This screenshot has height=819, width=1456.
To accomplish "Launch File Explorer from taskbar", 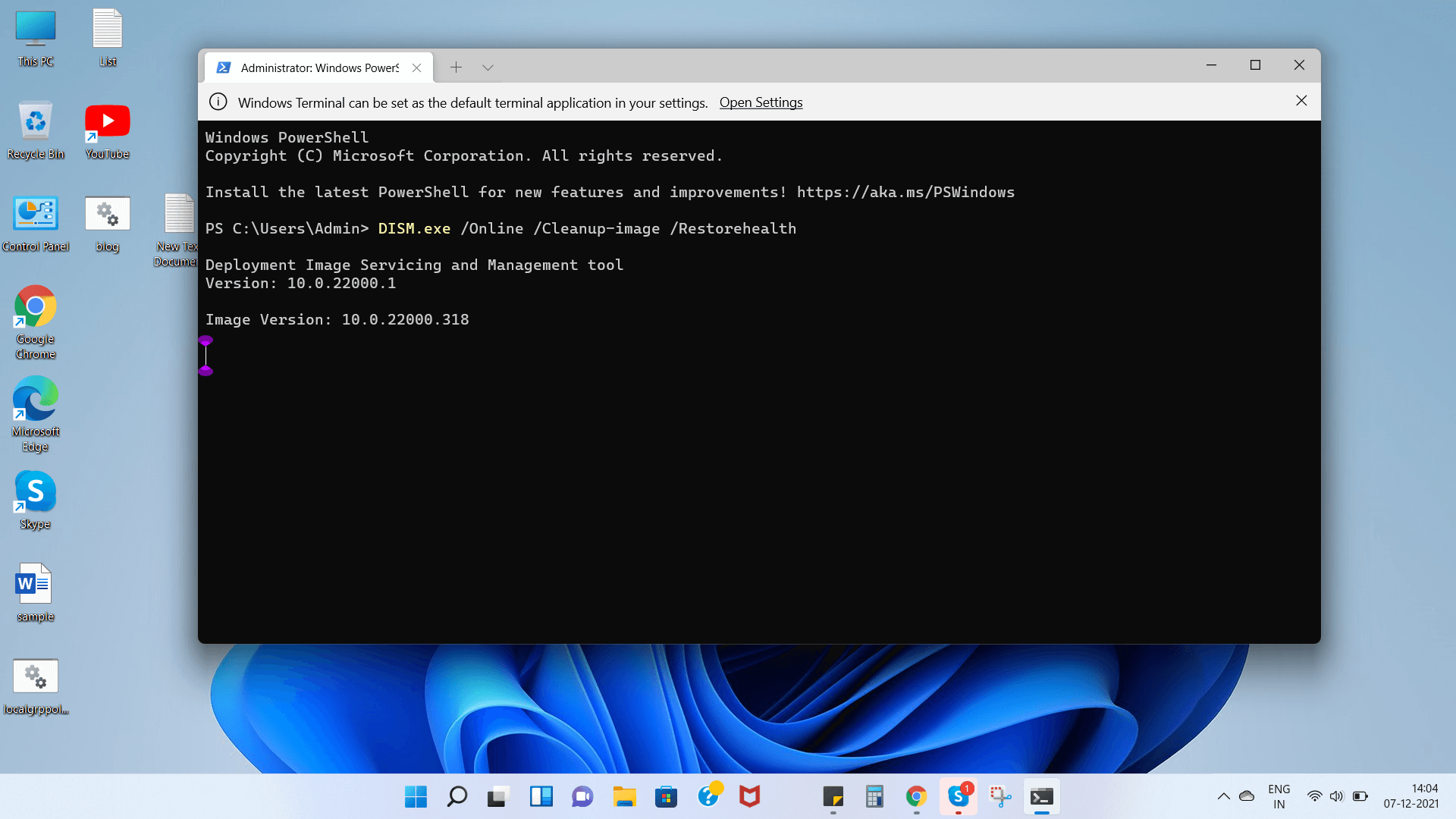I will [x=624, y=796].
